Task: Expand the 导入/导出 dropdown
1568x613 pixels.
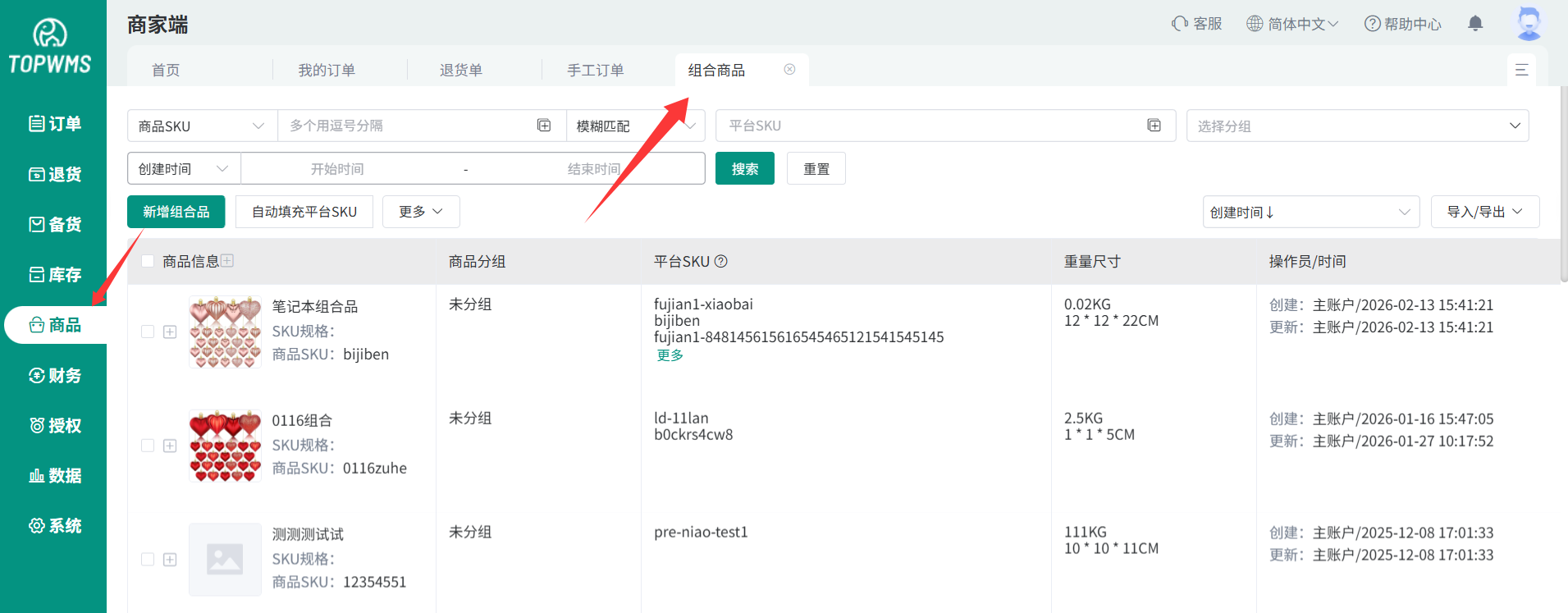Action: pos(1484,212)
